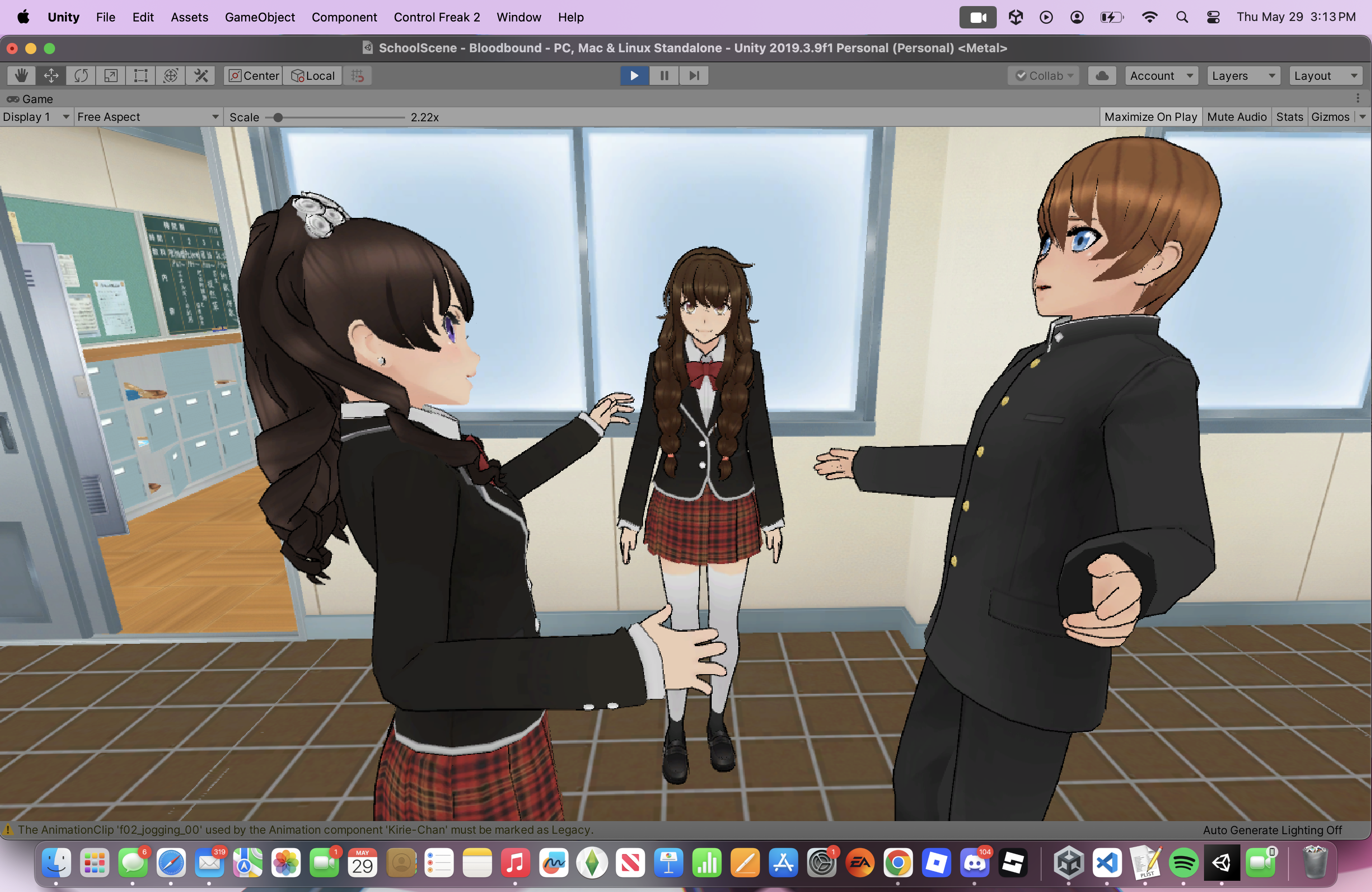Viewport: 1372px width, 892px height.
Task: Expand the Gizmos dropdown arrow
Action: click(1362, 117)
